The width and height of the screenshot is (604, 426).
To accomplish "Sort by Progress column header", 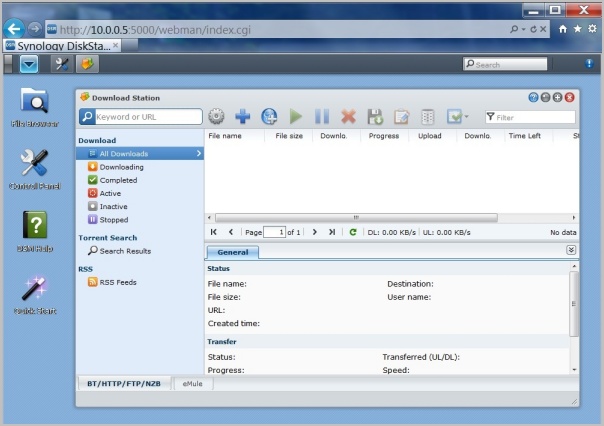I will 384,136.
